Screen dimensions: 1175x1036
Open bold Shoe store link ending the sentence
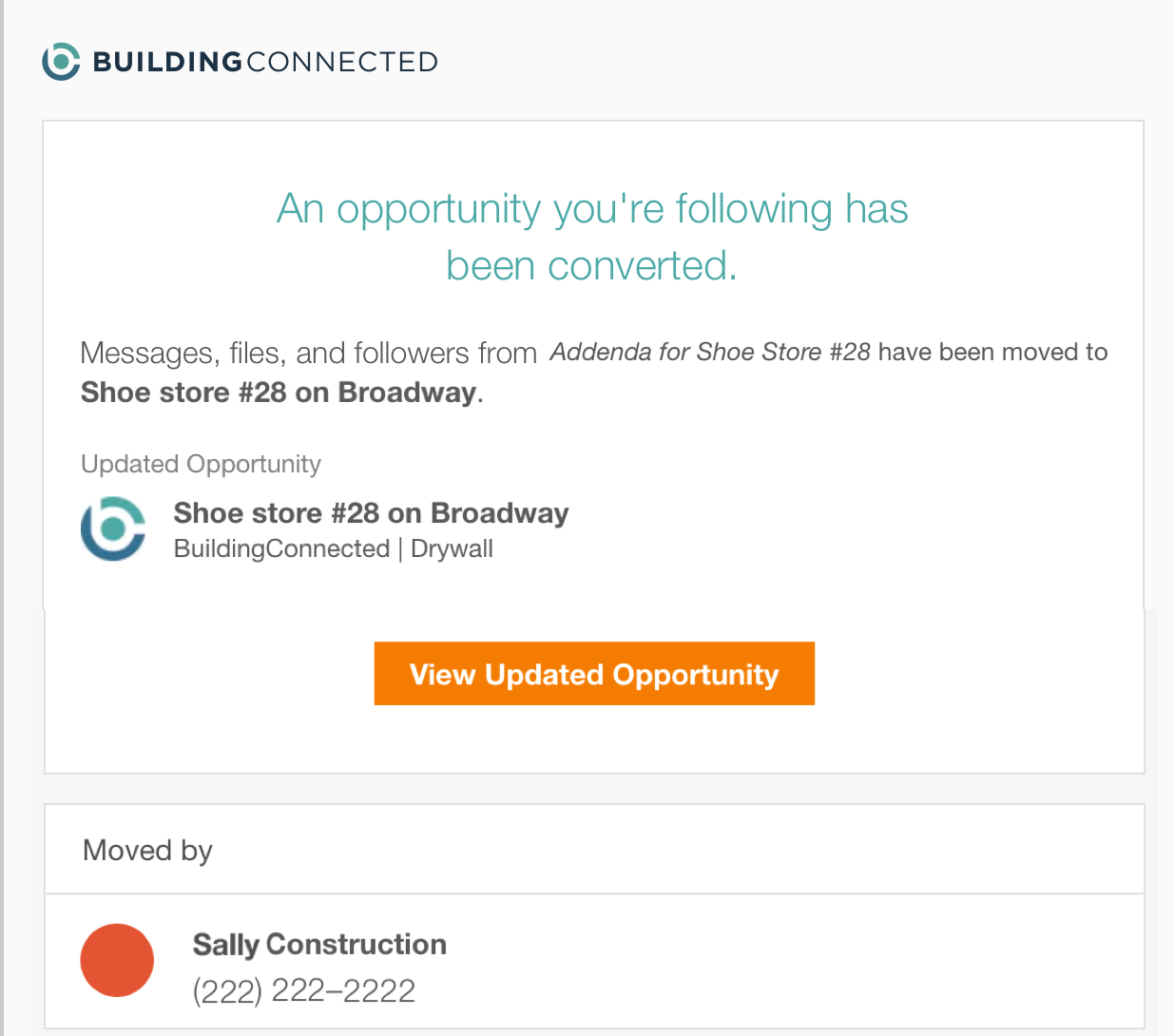279,393
